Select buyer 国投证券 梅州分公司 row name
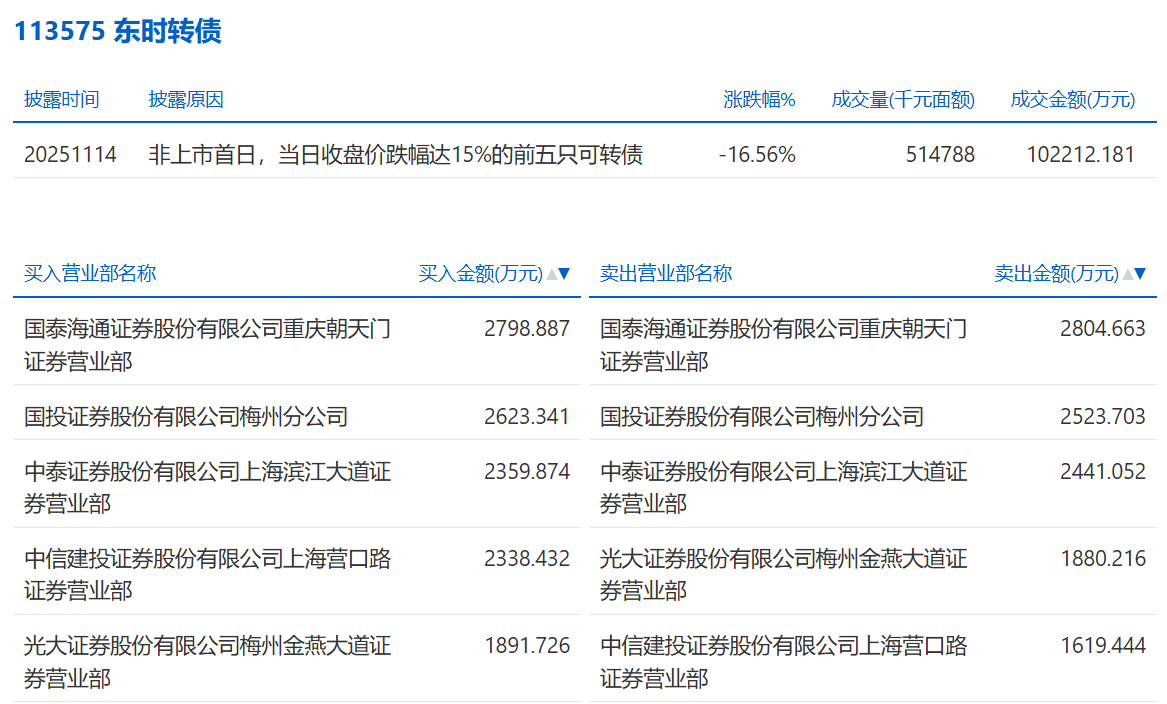This screenshot has width=1167, height=704. point(186,417)
